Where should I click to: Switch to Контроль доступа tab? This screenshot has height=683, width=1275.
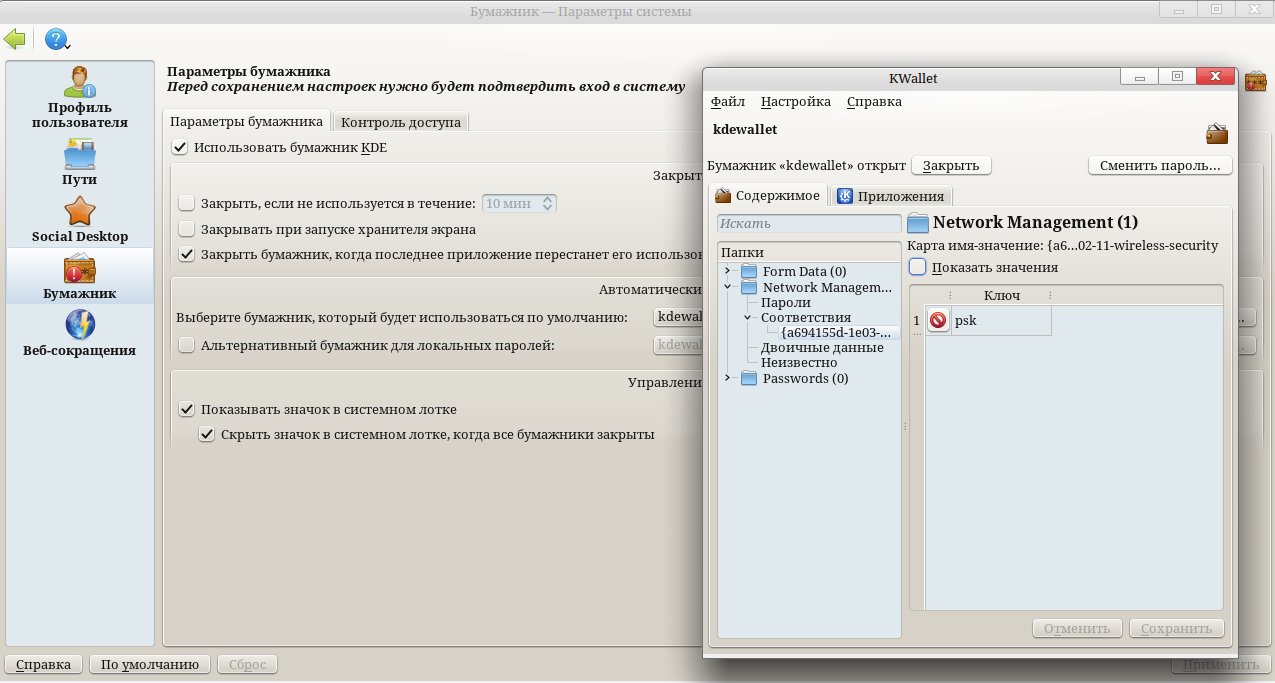pos(400,122)
